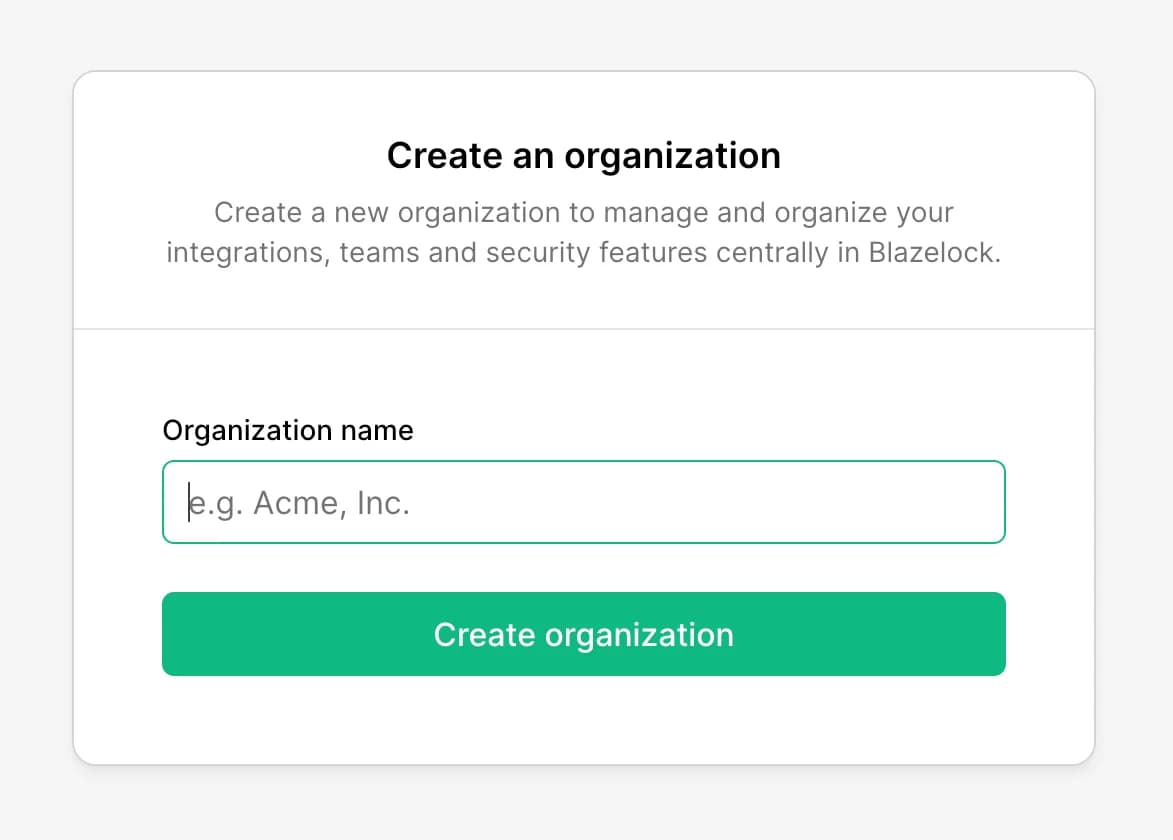Click the placeholder text e.g. Acme, Inc.

point(302,502)
